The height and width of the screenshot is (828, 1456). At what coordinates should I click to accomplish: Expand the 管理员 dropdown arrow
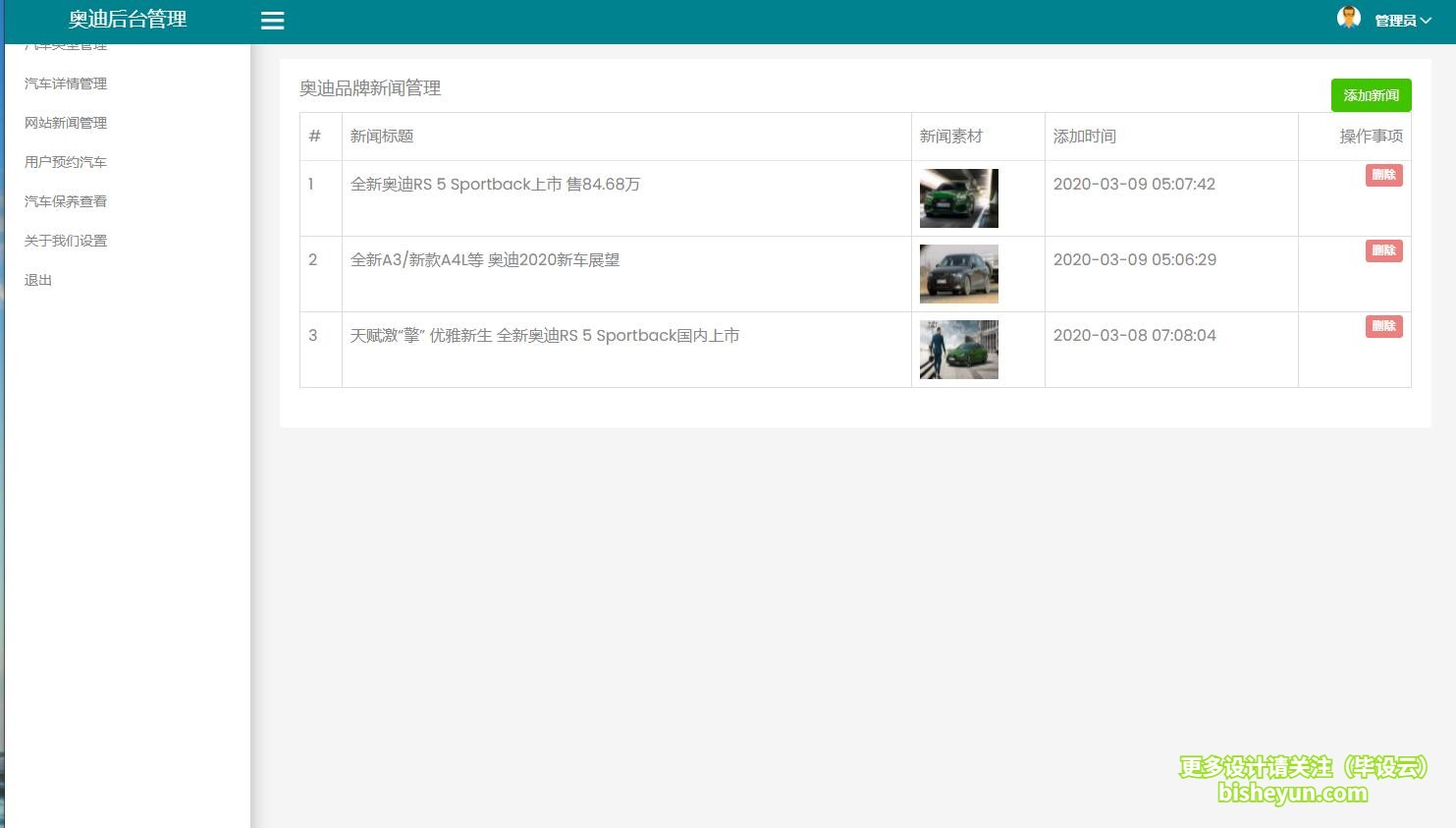1426,21
